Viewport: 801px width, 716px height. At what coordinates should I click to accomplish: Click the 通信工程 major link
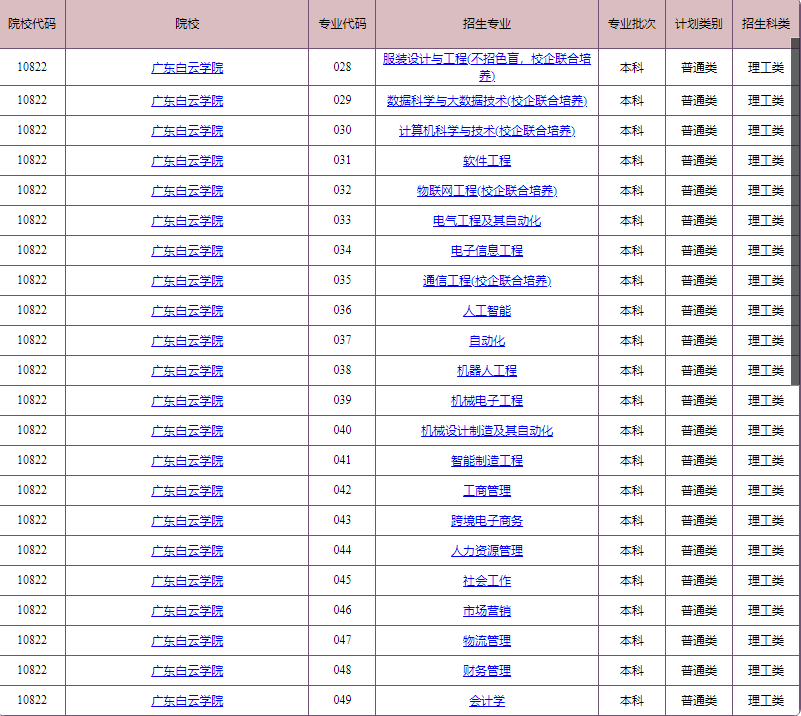(486, 280)
